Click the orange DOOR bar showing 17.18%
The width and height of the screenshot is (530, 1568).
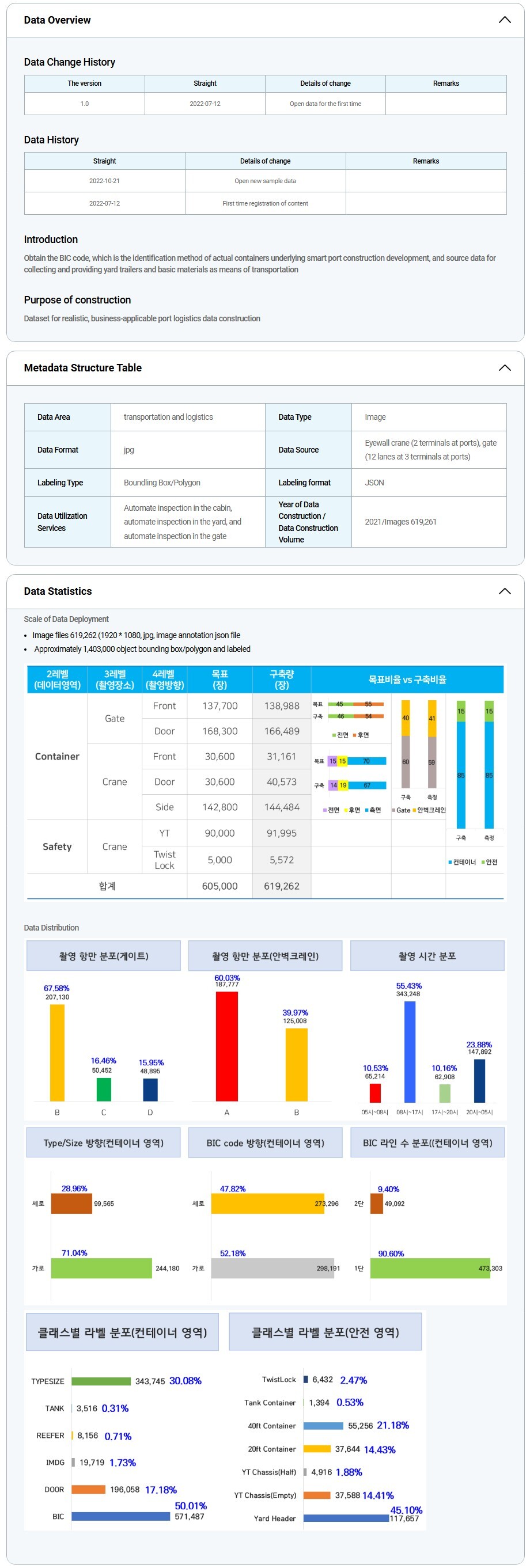(88, 1490)
